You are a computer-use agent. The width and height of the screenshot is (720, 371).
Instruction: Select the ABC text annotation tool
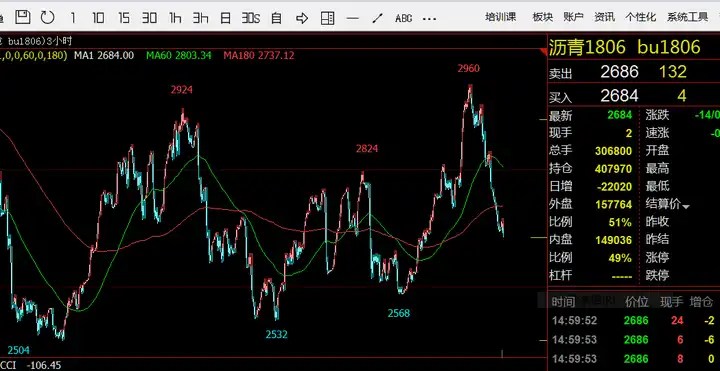(403, 18)
